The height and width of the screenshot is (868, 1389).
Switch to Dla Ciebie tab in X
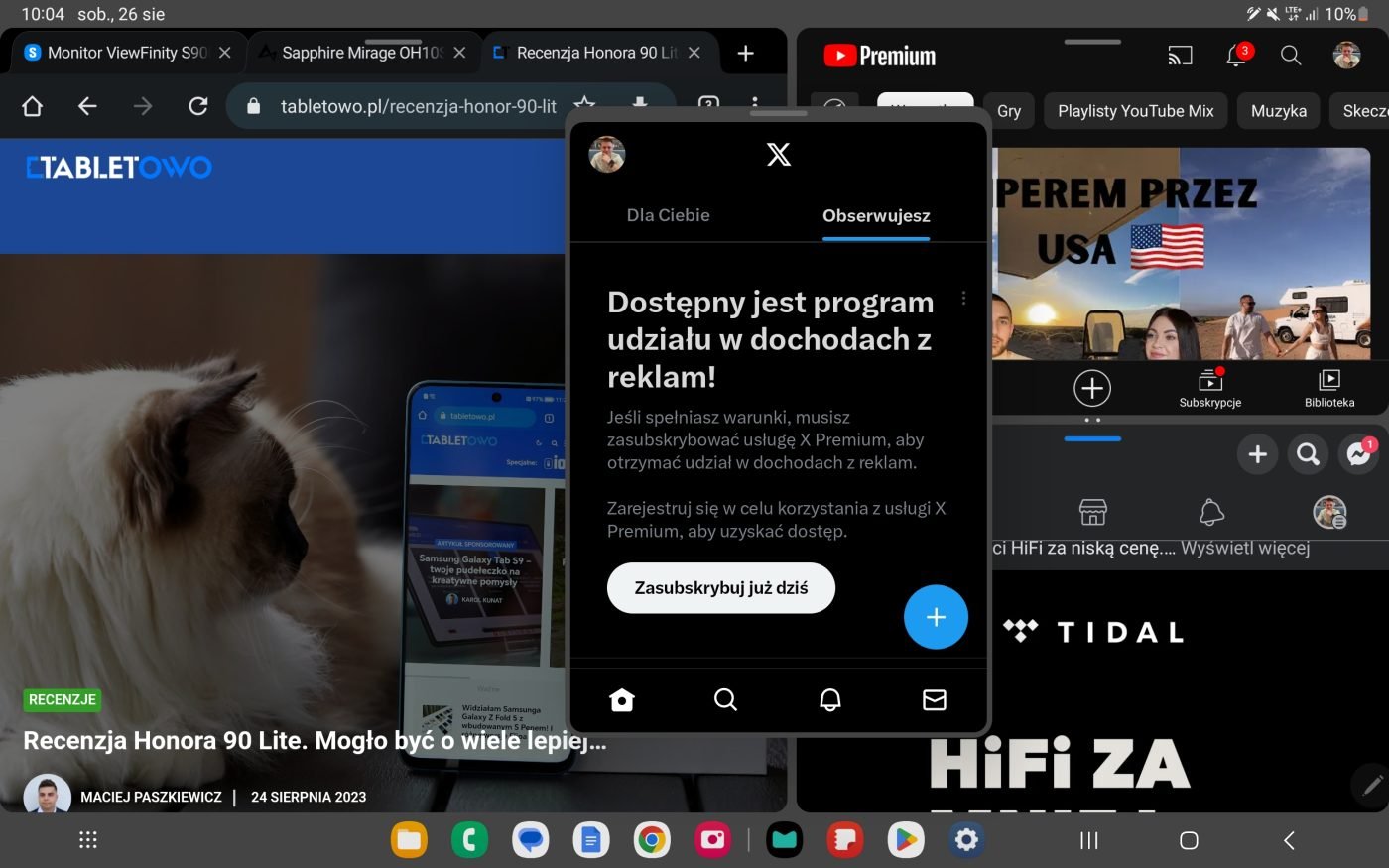pos(668,215)
